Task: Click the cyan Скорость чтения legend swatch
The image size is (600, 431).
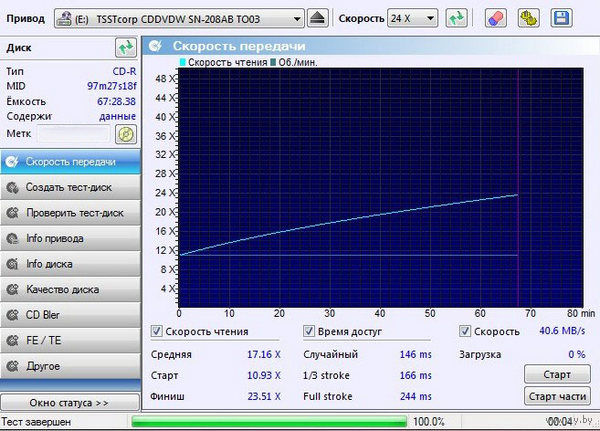Action: (x=183, y=62)
